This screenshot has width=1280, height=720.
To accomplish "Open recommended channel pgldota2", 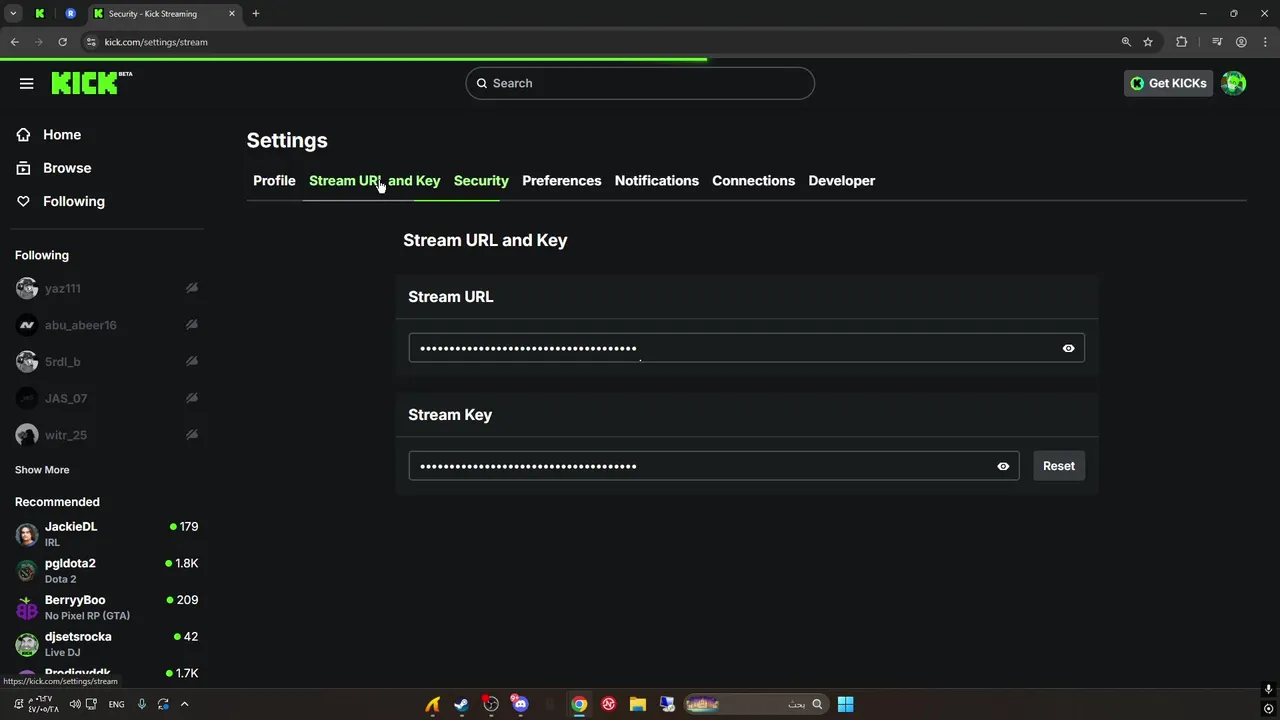I will pos(70,564).
